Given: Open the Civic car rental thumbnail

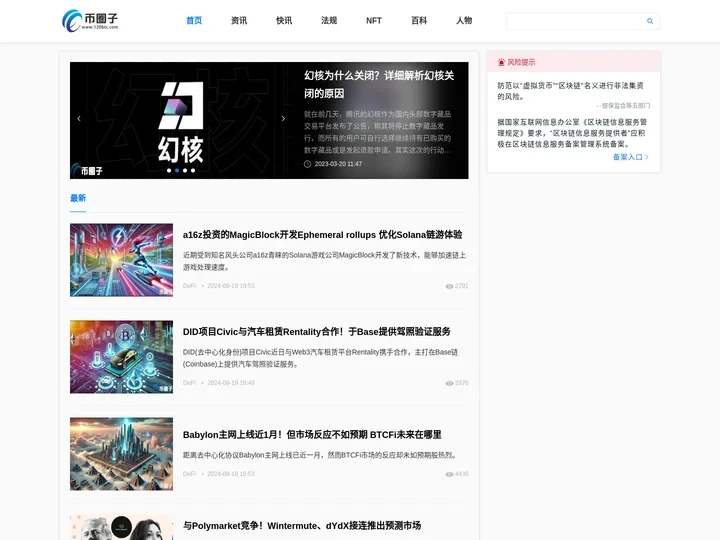Looking at the screenshot, I should pos(121,357).
